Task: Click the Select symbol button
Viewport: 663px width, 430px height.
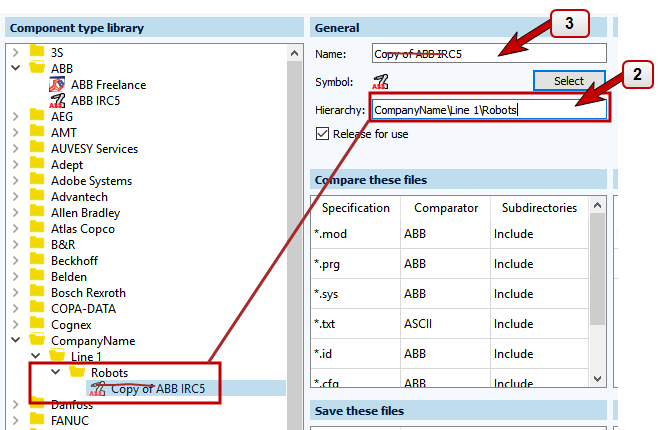Action: (x=569, y=81)
